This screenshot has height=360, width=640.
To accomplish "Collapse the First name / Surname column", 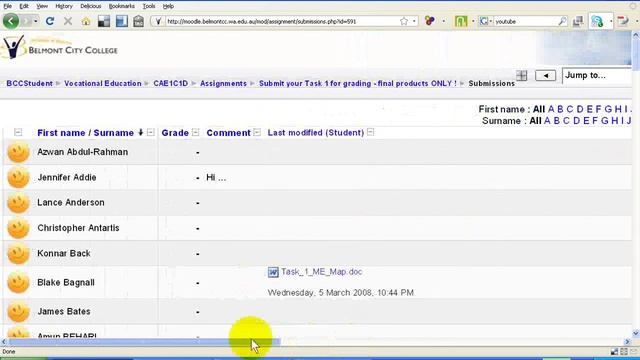I will point(151,132).
